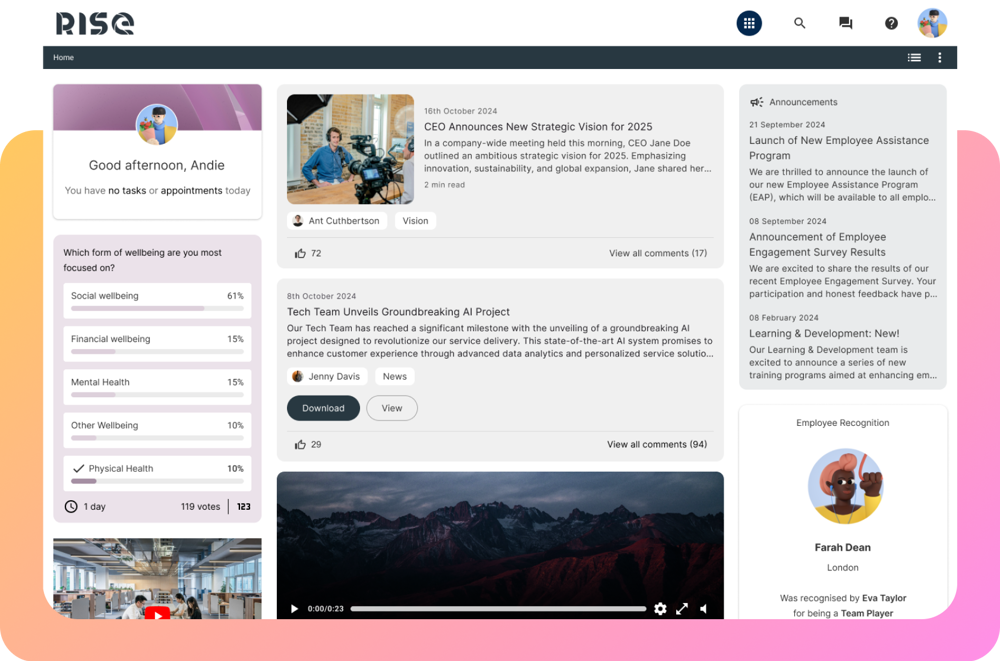Open help via the question mark icon
This screenshot has width=1000, height=661.
[891, 24]
